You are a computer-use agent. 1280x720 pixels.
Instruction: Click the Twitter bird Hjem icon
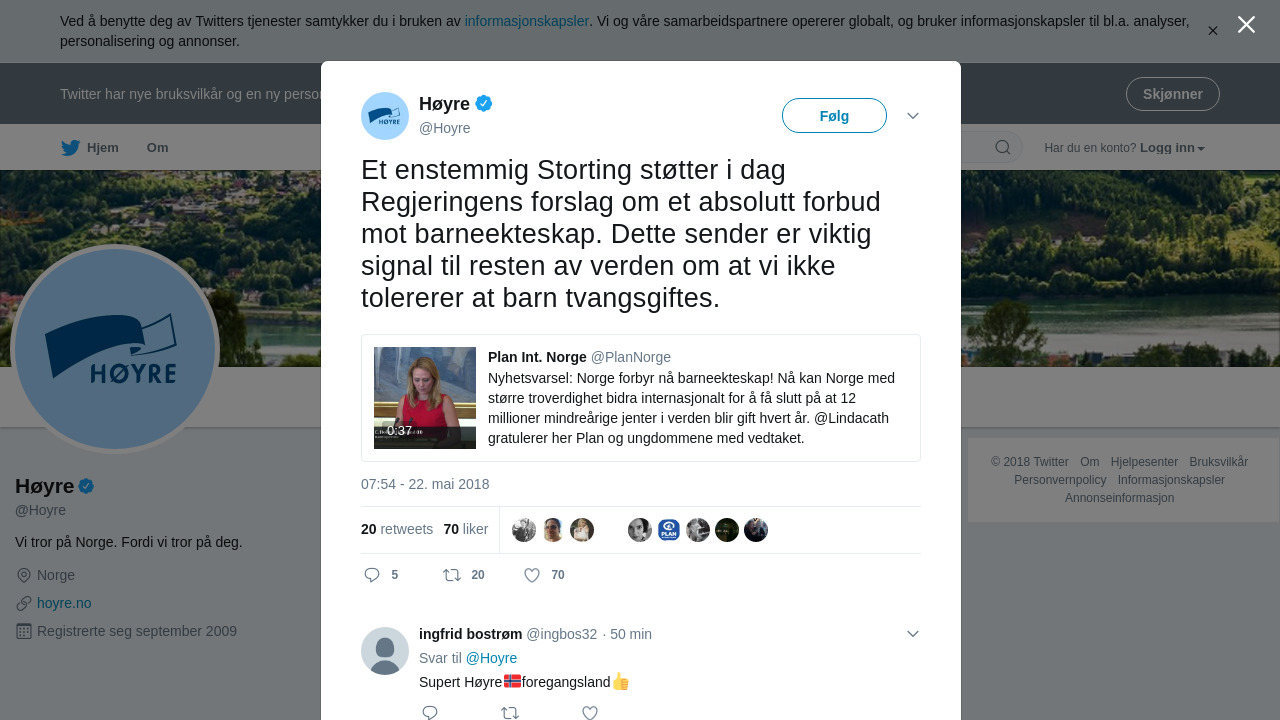pyautogui.click(x=71, y=148)
